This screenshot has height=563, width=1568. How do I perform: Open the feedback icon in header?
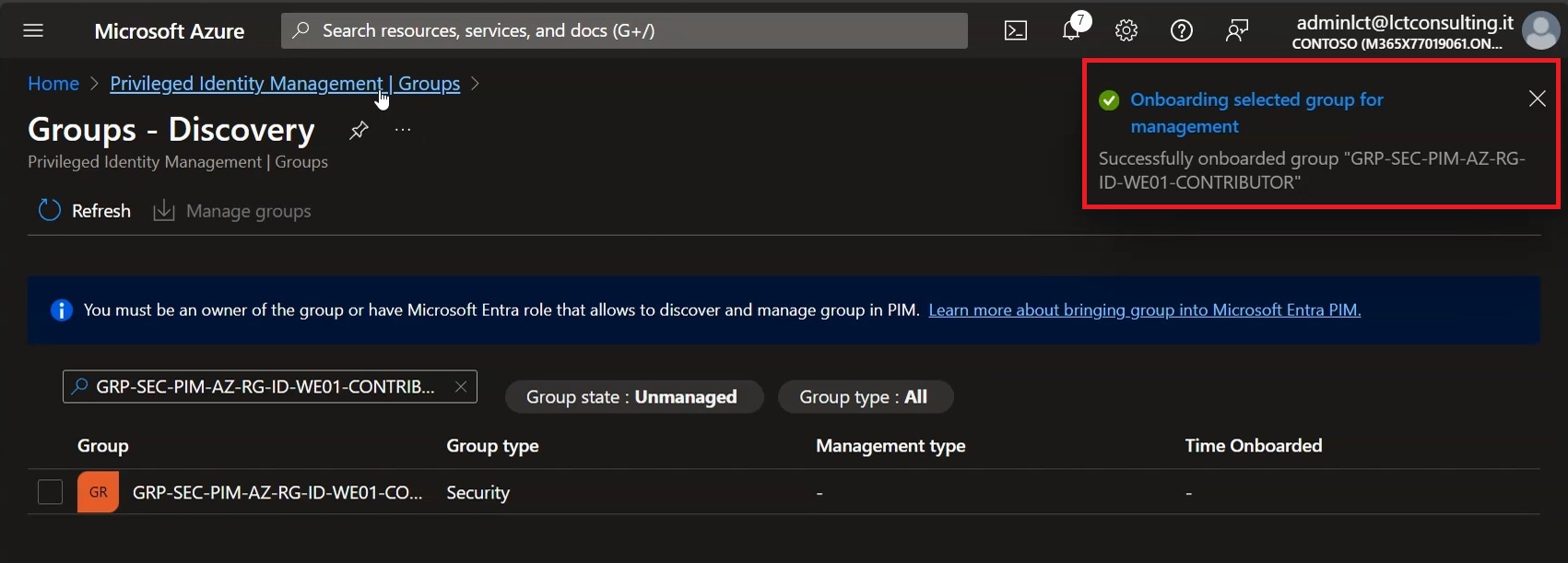tap(1237, 30)
